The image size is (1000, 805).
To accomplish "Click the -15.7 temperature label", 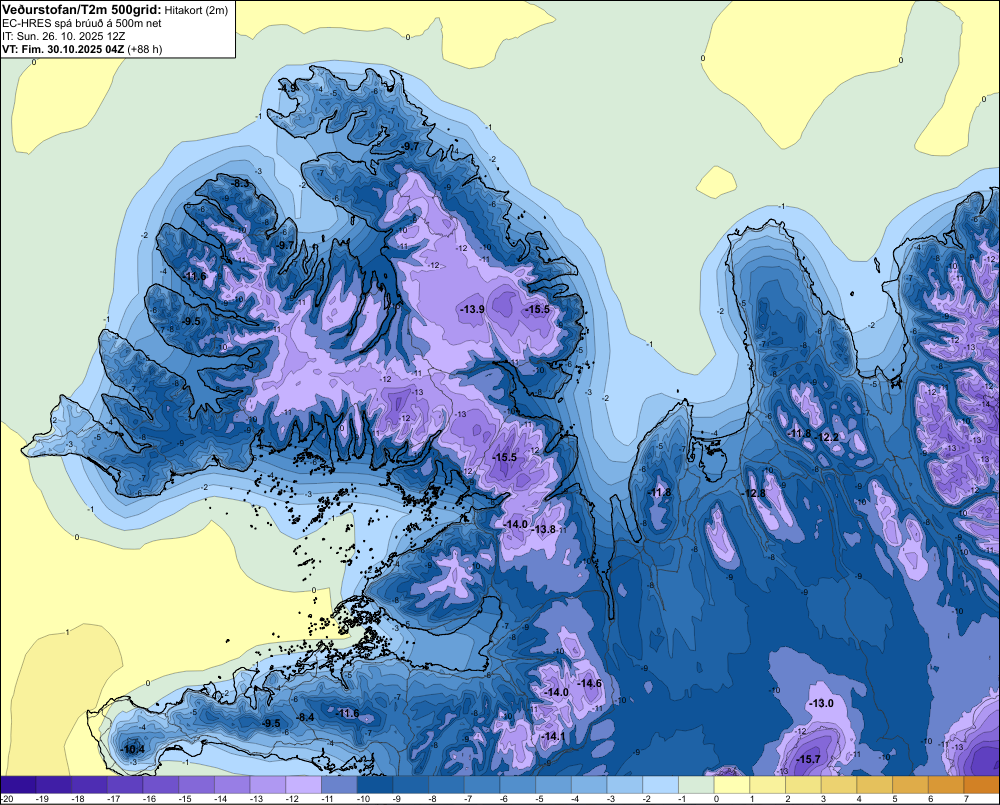I will coord(808,759).
